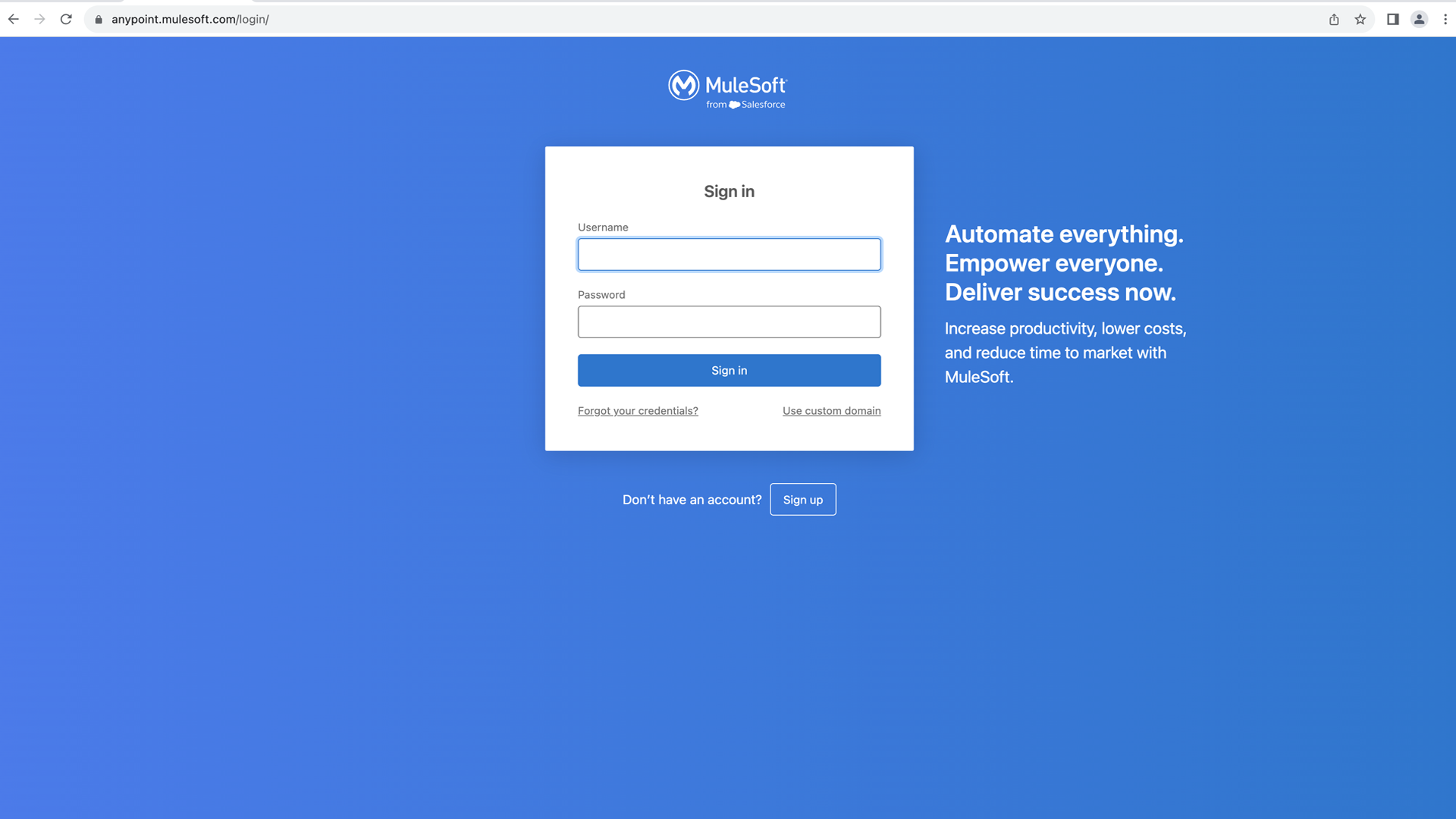Open the browser profile avatar icon
The image size is (1456, 819).
click(x=1419, y=19)
